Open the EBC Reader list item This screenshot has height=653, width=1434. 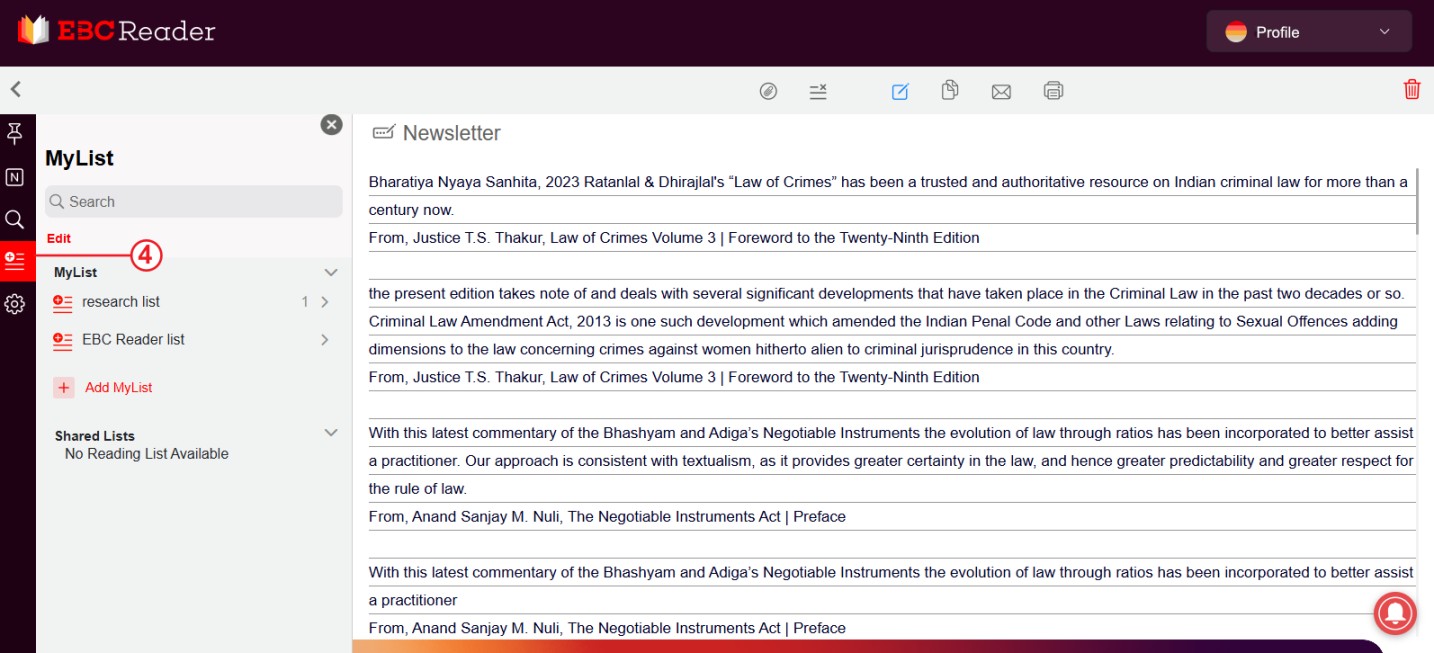(133, 340)
